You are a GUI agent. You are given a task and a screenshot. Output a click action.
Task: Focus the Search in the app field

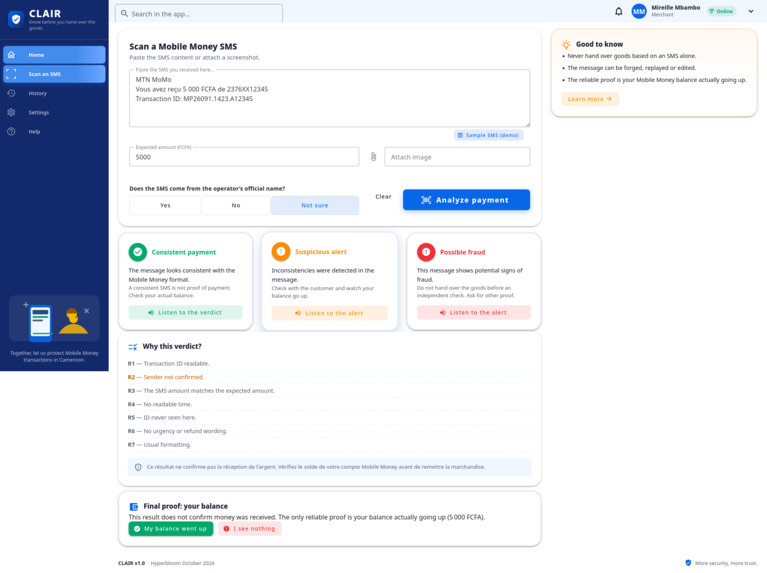click(199, 14)
